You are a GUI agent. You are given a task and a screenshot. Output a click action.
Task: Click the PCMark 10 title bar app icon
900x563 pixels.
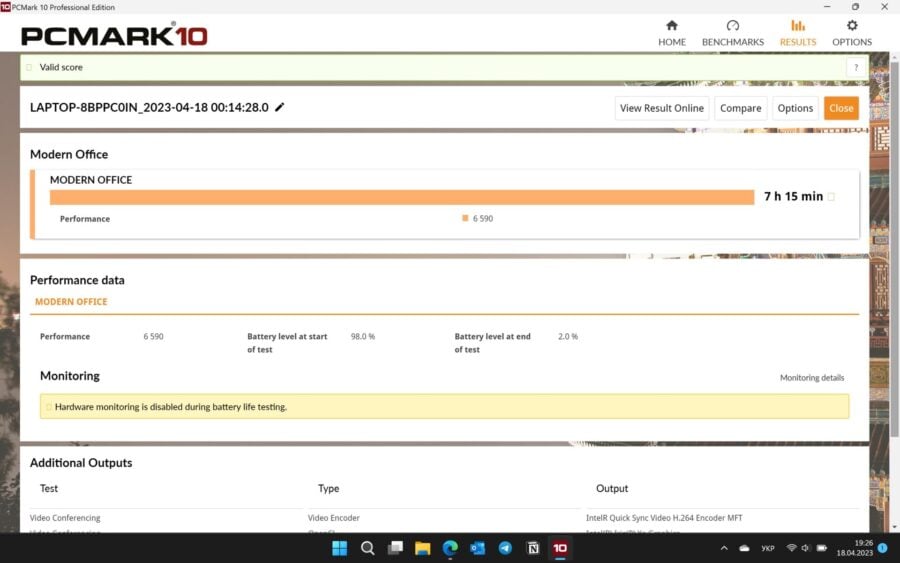coord(6,7)
